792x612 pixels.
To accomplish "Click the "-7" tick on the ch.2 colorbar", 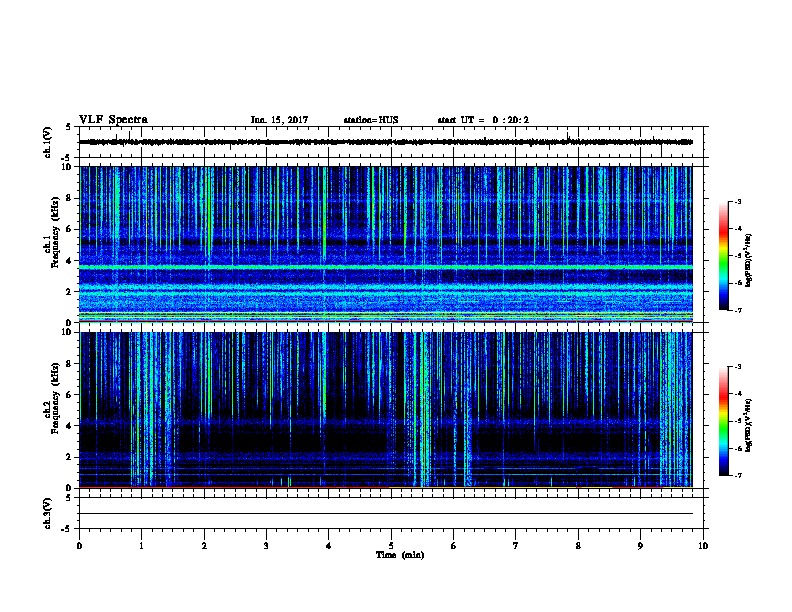I will pyautogui.click(x=738, y=476).
